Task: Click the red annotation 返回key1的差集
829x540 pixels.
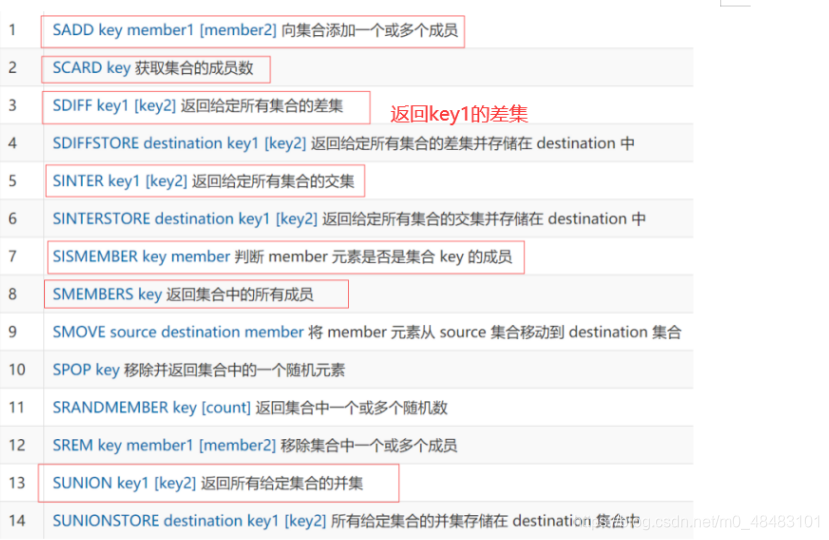Action: coord(459,114)
